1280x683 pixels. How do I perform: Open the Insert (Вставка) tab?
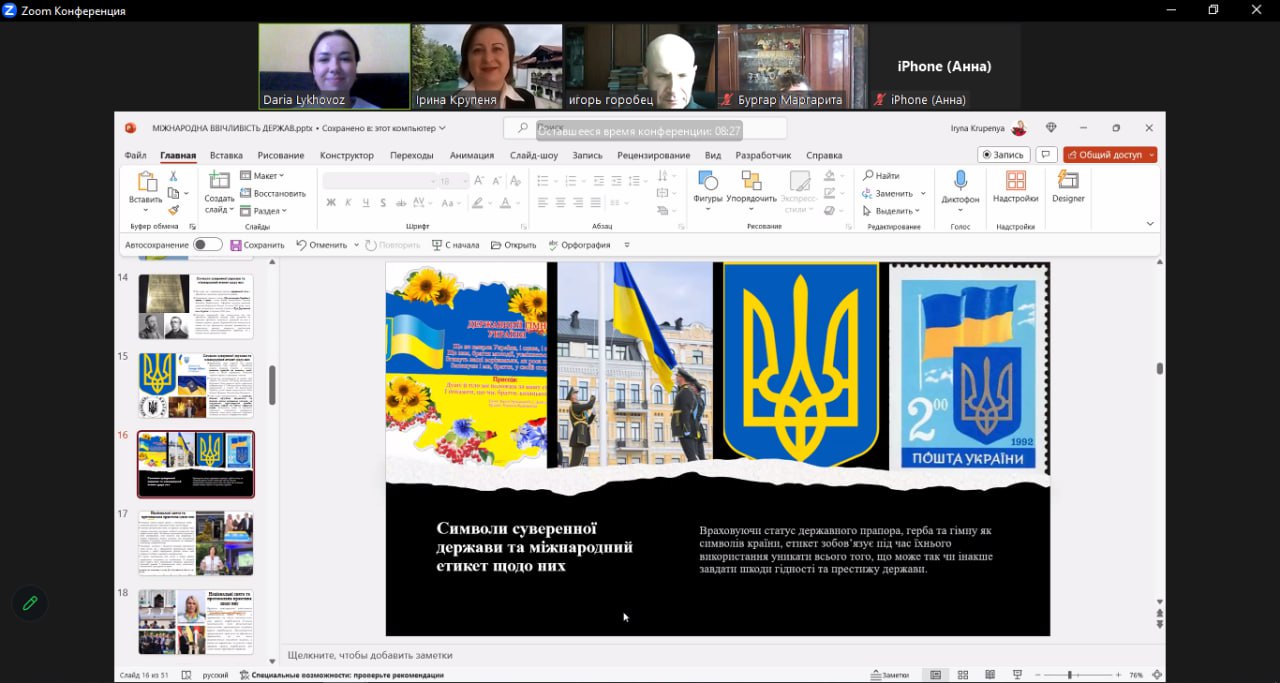[226, 155]
